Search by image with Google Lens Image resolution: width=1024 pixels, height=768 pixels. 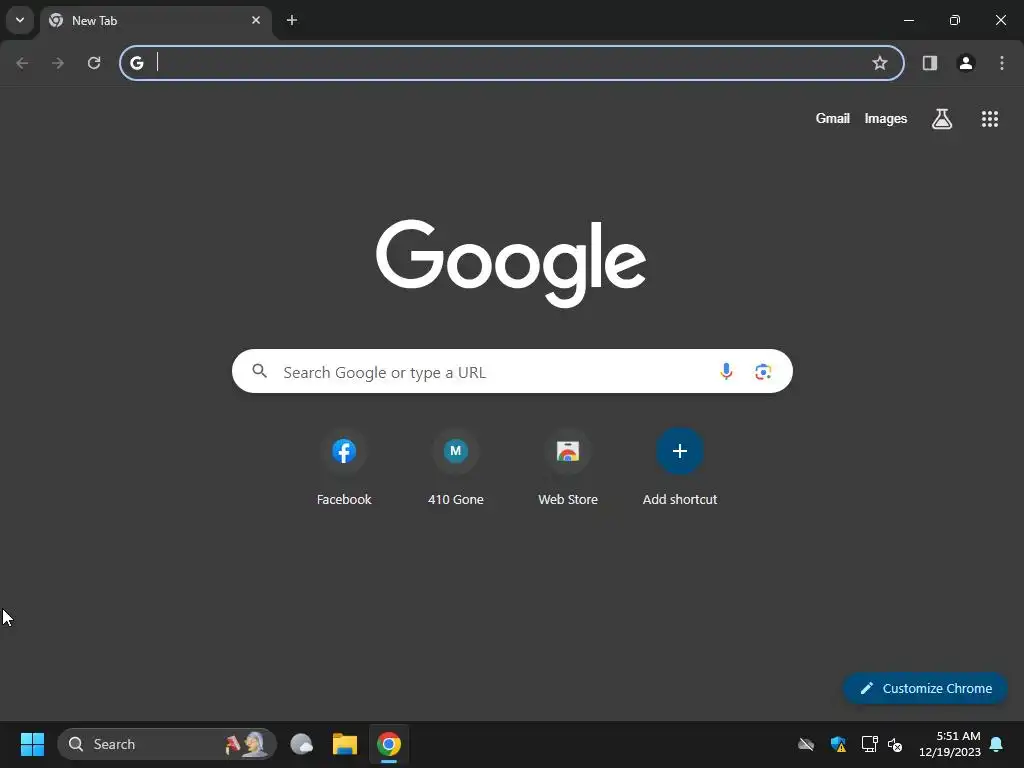[763, 372]
